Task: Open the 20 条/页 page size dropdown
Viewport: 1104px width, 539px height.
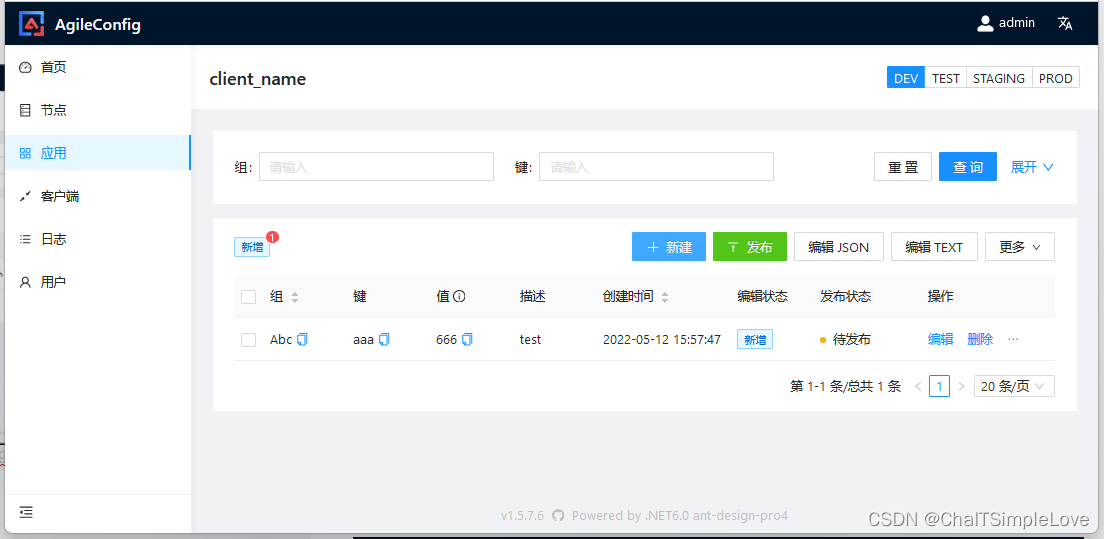Action: coord(1014,386)
